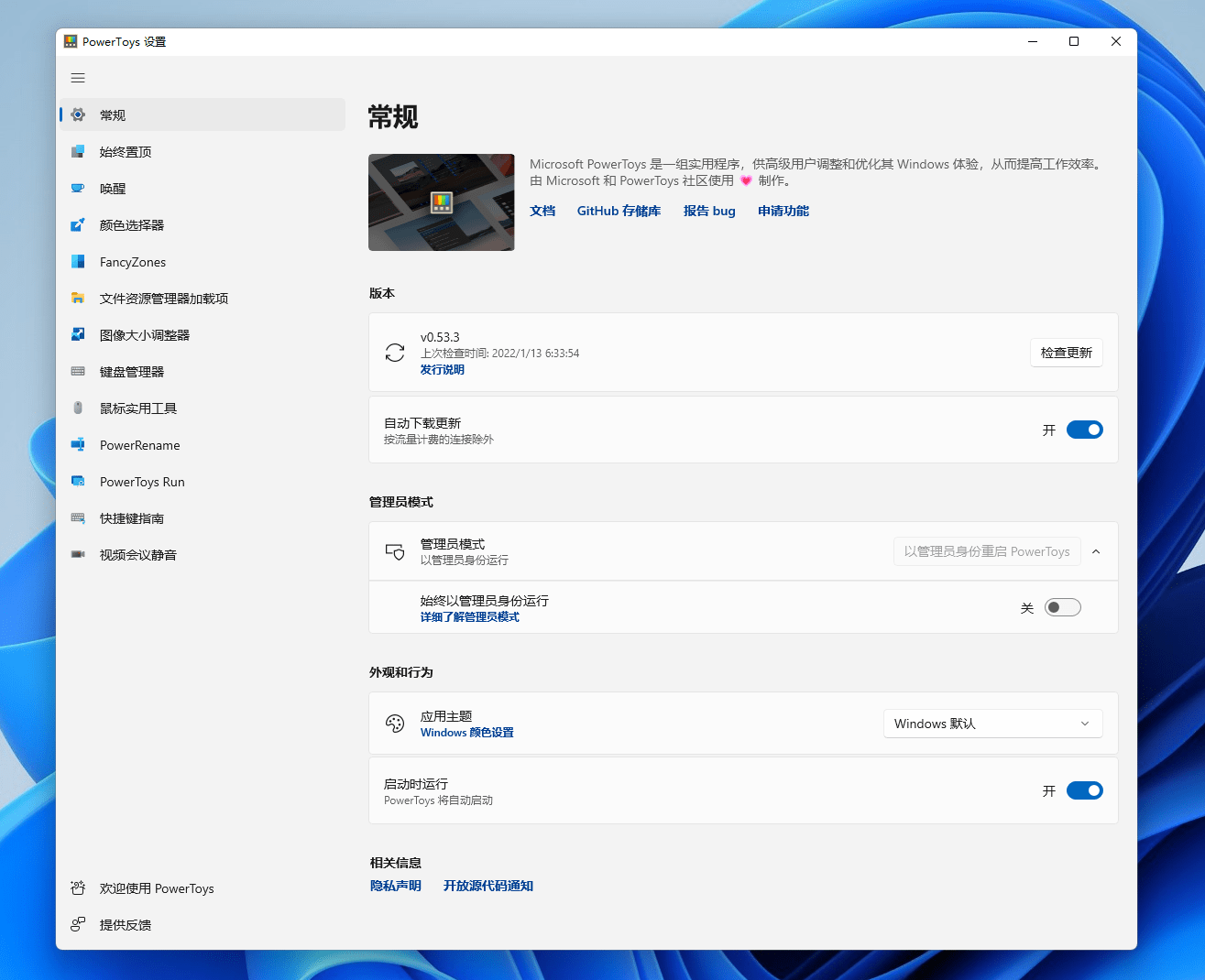Click the hamburger navigation menu
The image size is (1205, 980).
[x=78, y=78]
